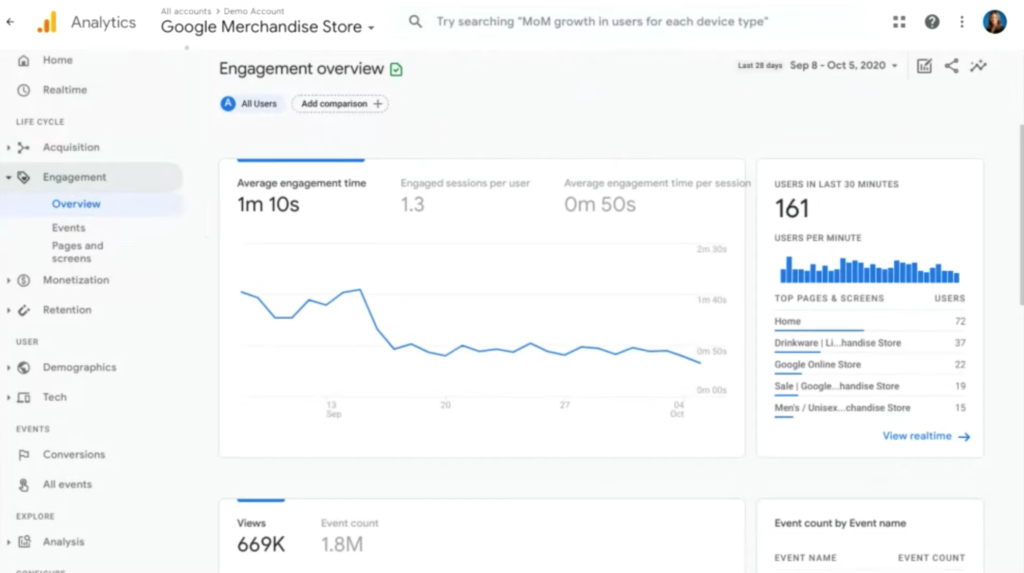Click the vertical page scrollbar
Screen dimensions: 1024x573
[1021, 214]
